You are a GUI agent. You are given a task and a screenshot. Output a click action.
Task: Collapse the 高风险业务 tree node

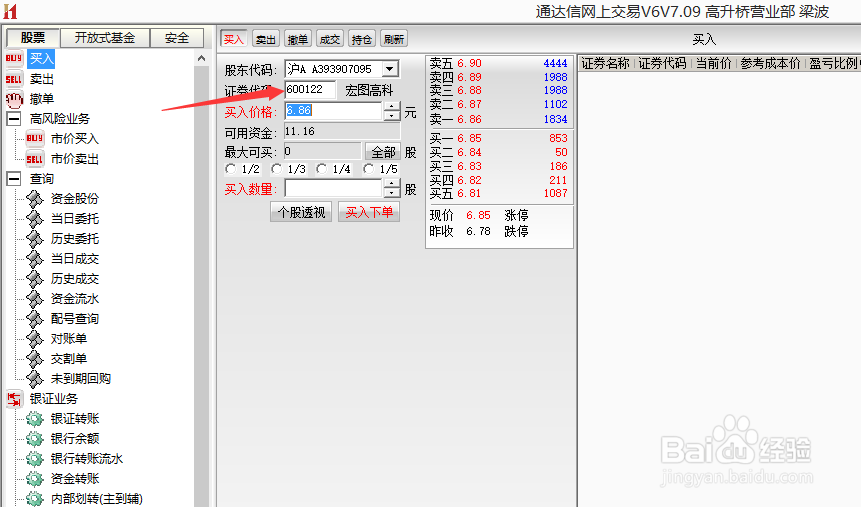(14, 119)
